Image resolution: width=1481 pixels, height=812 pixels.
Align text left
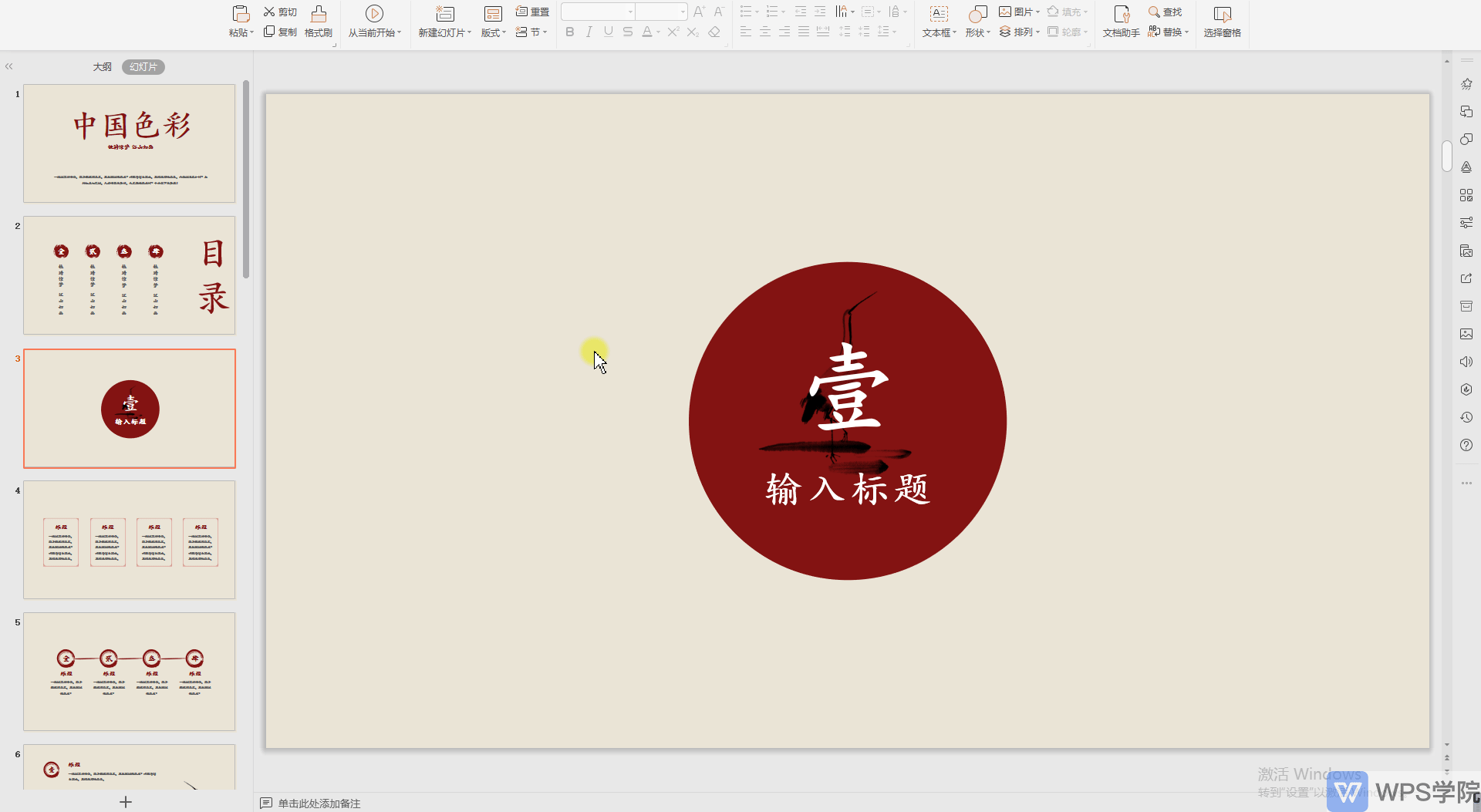(746, 32)
